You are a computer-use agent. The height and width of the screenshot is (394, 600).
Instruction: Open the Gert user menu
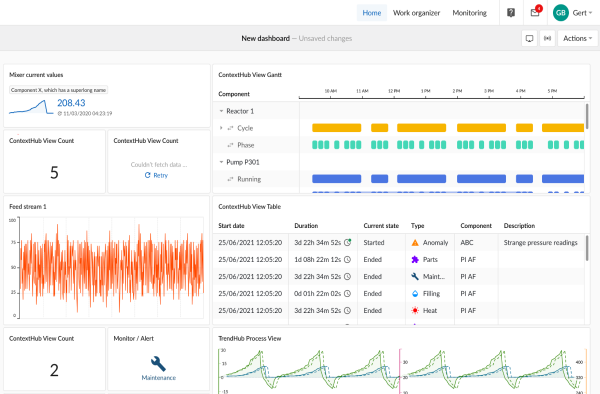tap(582, 13)
